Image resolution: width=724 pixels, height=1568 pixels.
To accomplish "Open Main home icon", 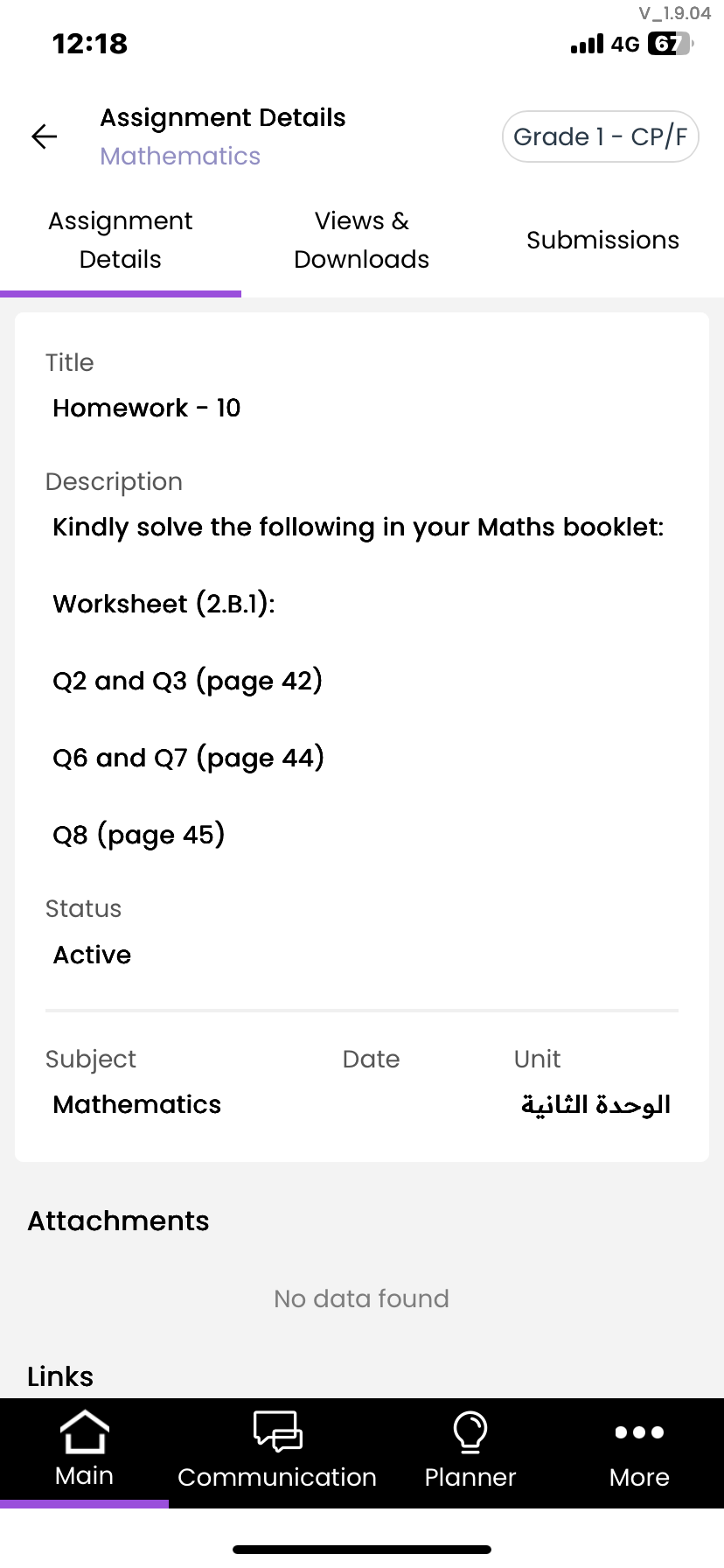I will tap(84, 1432).
